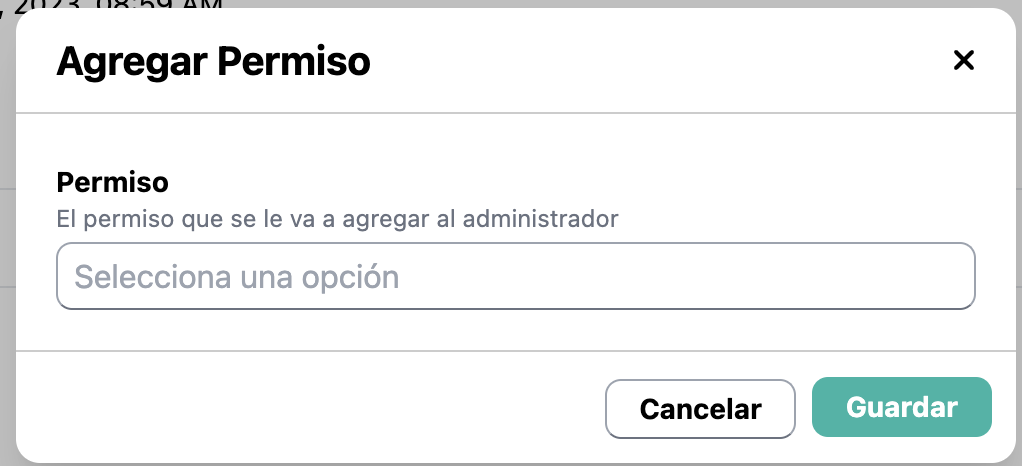The width and height of the screenshot is (1022, 466).
Task: Show the available permiso options list
Action: click(x=515, y=276)
